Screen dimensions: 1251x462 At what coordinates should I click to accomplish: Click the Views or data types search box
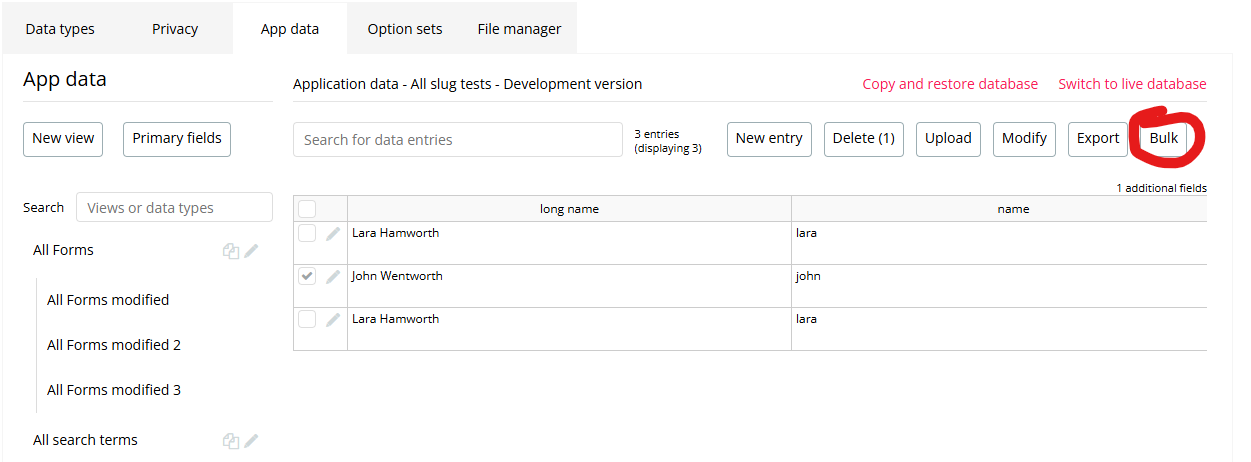tap(174, 208)
